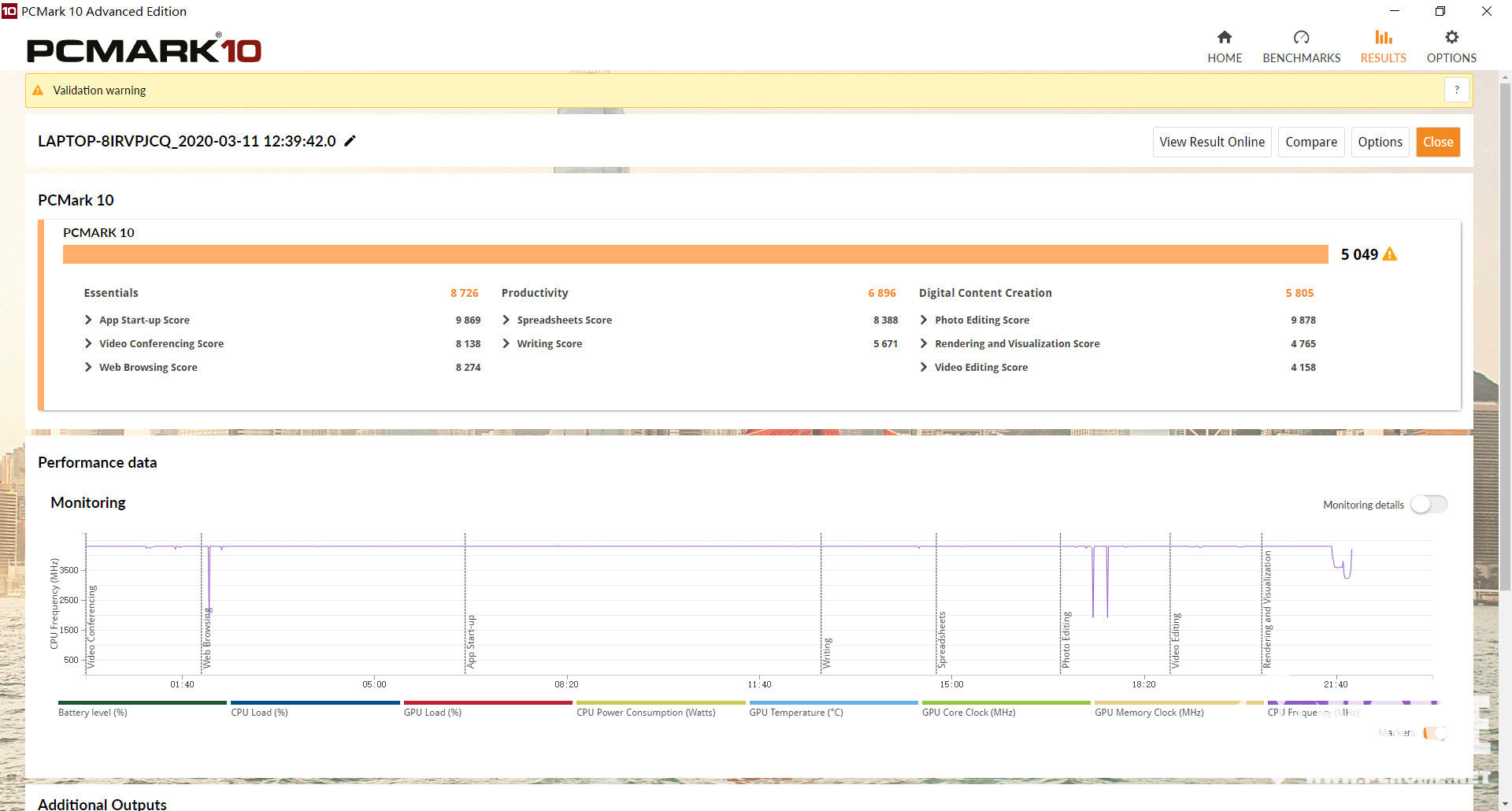Toggle the Markers switch
The image size is (1512, 811).
click(1435, 733)
